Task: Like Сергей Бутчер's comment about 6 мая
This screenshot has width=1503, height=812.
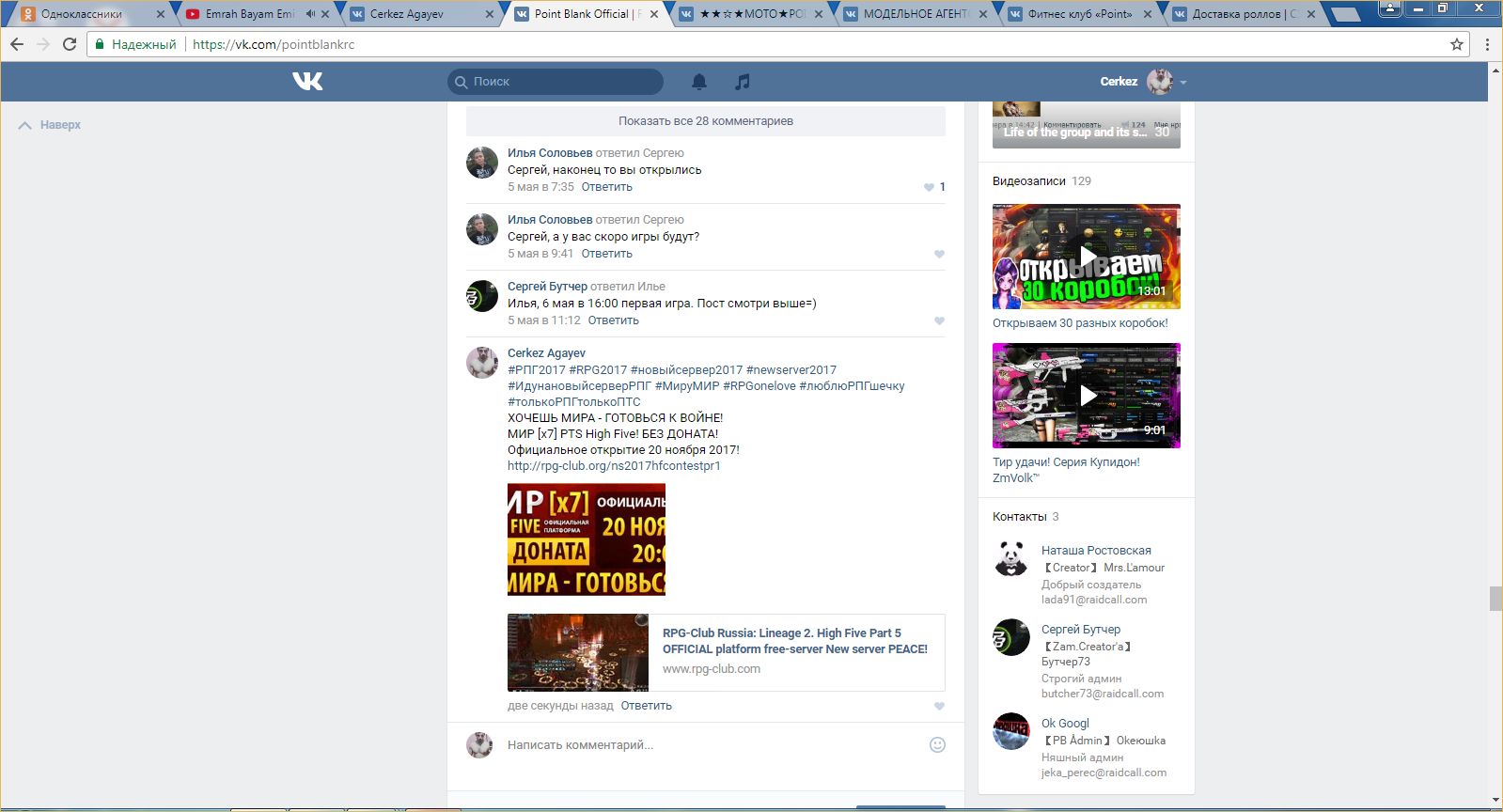Action: tap(939, 321)
